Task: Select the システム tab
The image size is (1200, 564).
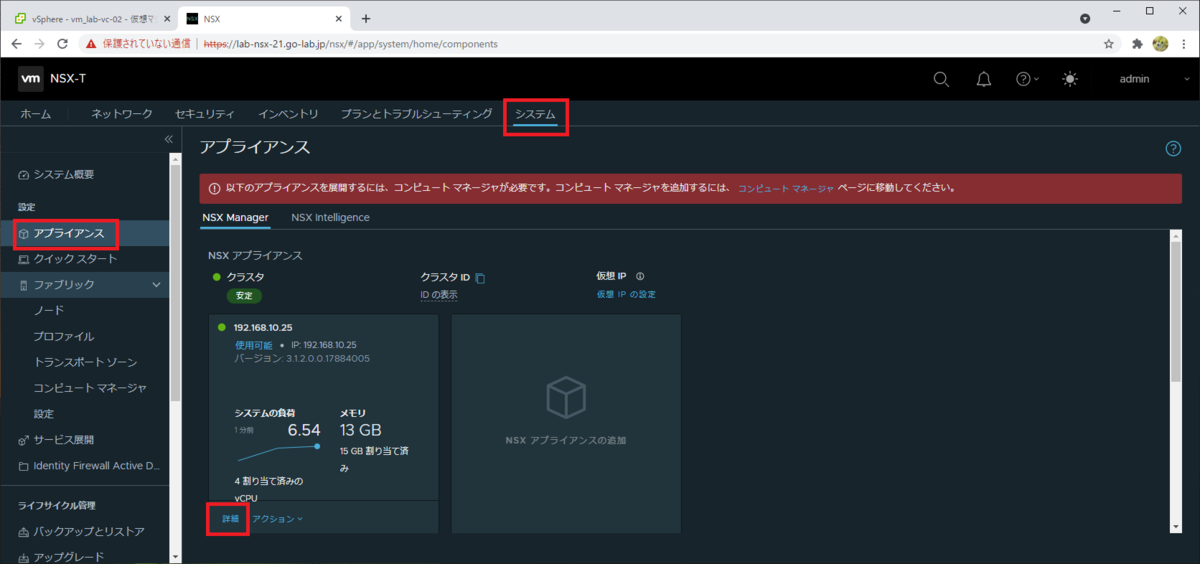Action: (x=535, y=115)
